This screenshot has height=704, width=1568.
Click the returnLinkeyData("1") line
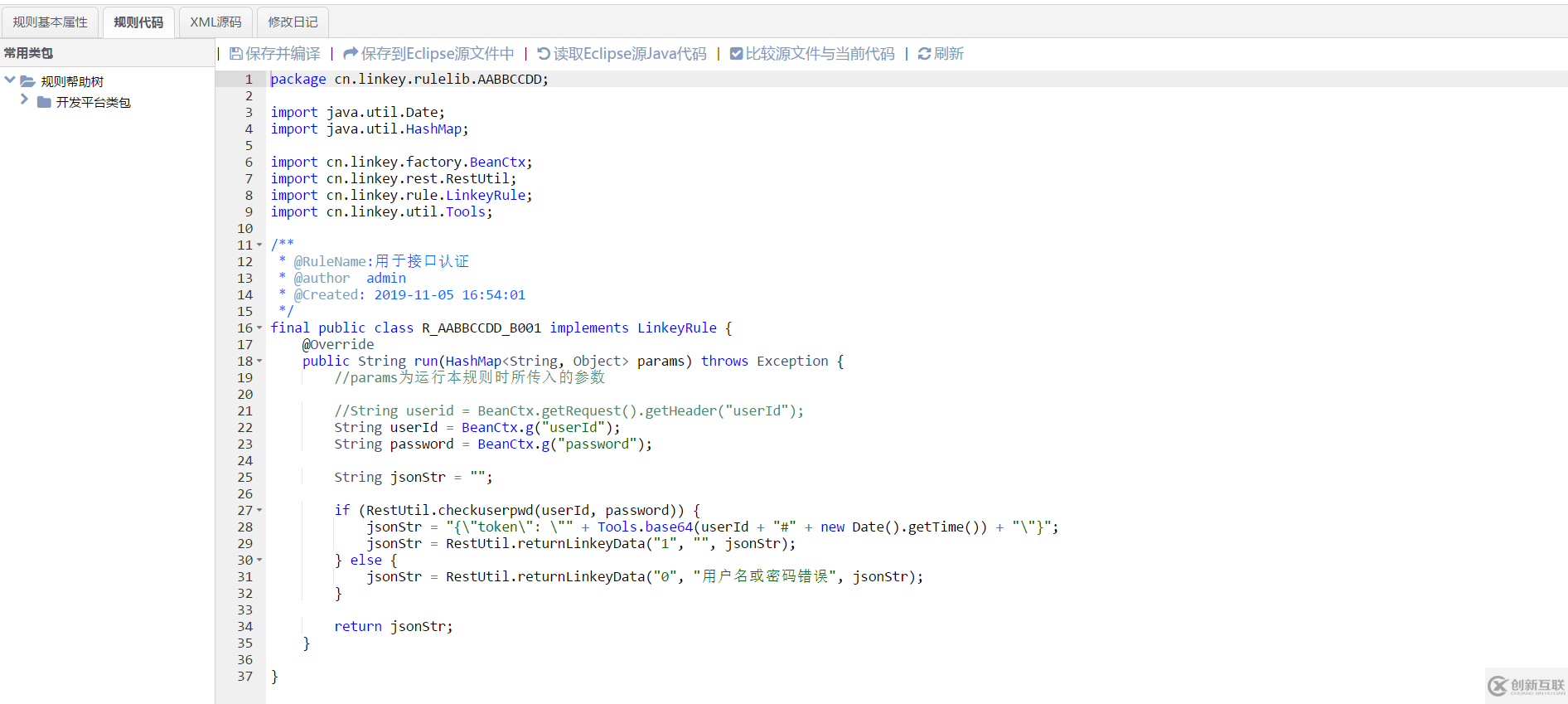581,544
